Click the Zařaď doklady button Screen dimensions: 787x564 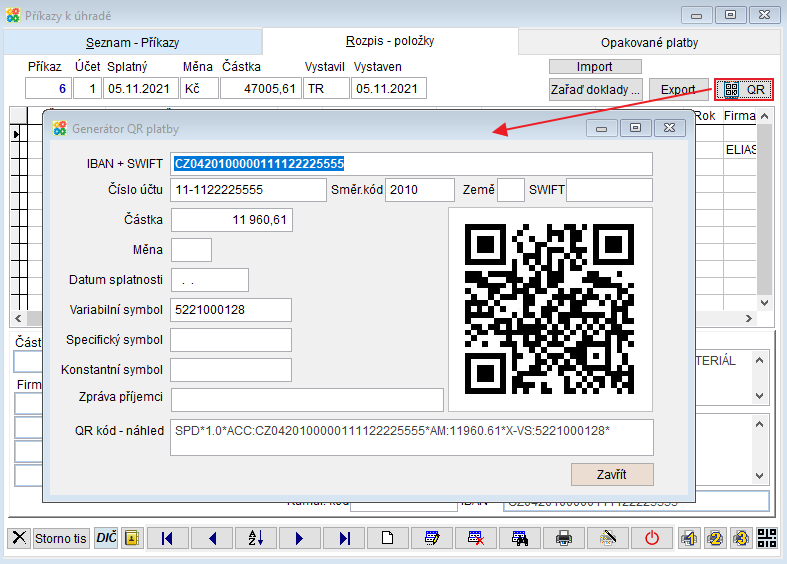coord(595,90)
